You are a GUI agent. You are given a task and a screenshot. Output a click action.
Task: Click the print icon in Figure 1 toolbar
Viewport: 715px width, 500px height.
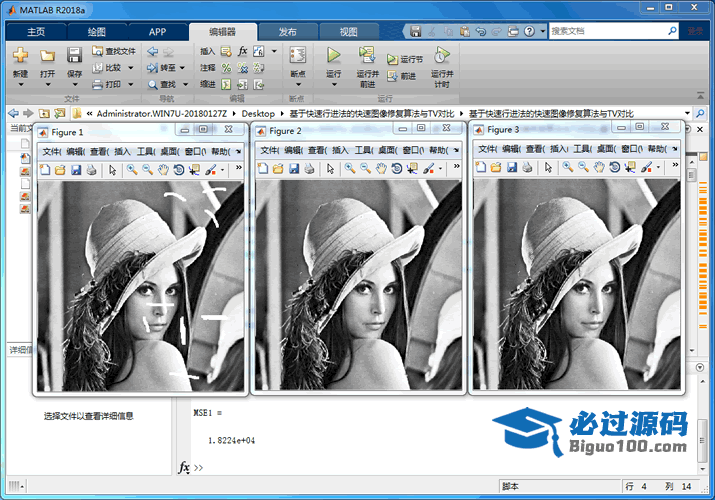click(x=91, y=170)
